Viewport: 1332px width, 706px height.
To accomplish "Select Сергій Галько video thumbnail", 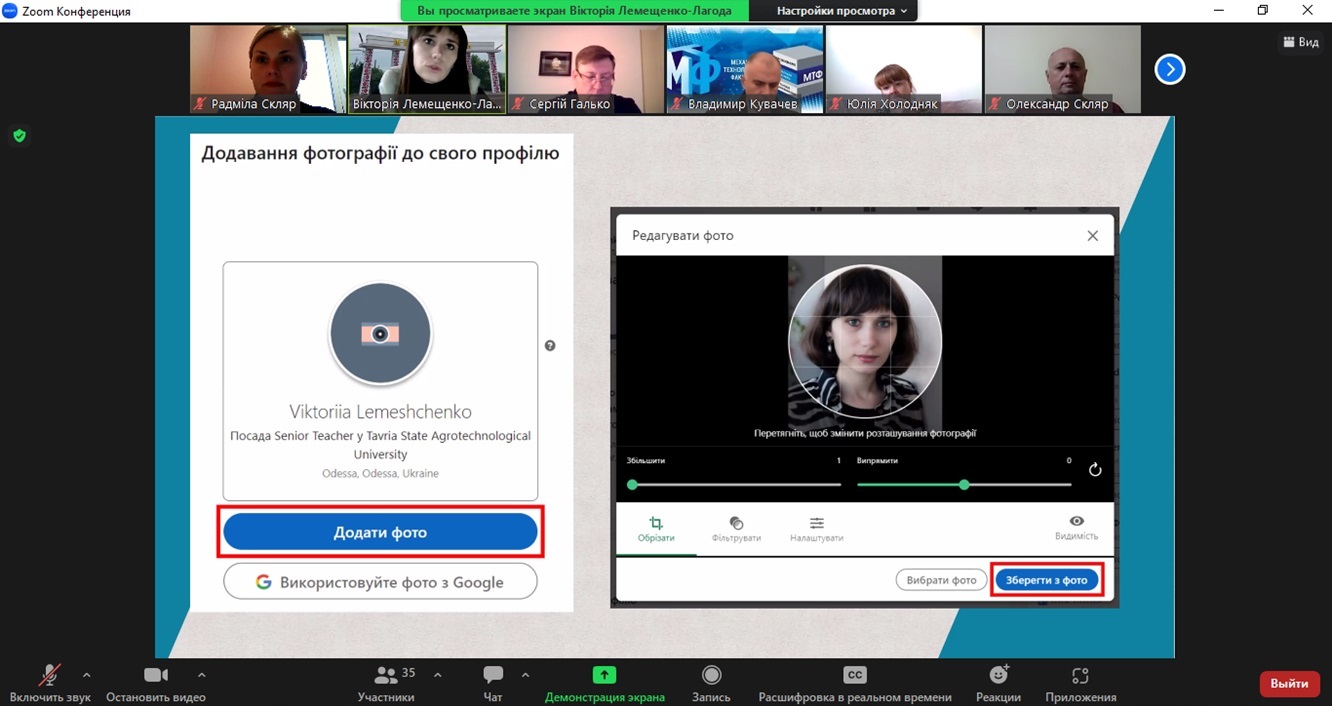I will tap(586, 69).
